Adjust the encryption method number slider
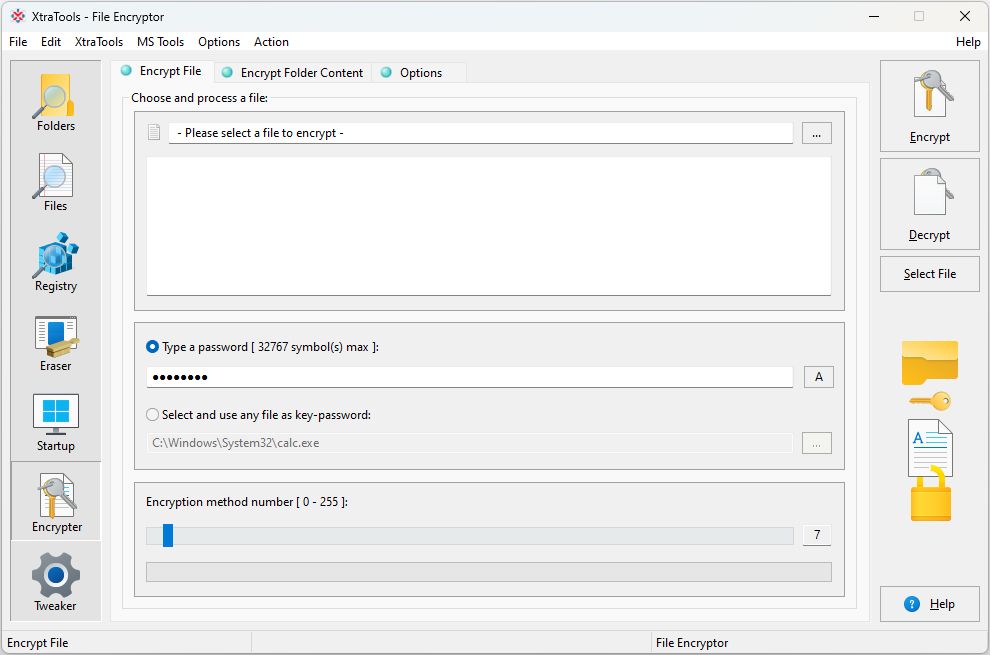Image resolution: width=990 pixels, height=655 pixels. pos(168,536)
